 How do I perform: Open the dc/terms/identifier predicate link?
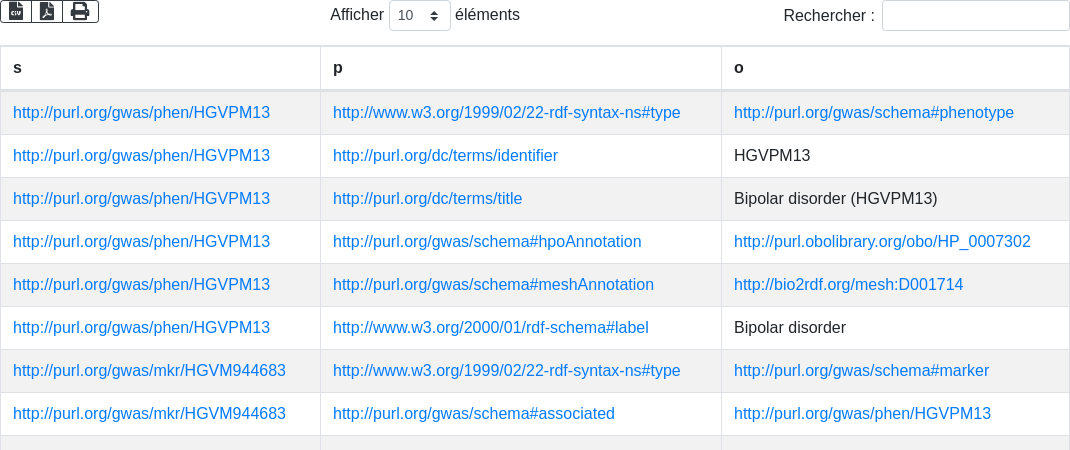click(445, 156)
